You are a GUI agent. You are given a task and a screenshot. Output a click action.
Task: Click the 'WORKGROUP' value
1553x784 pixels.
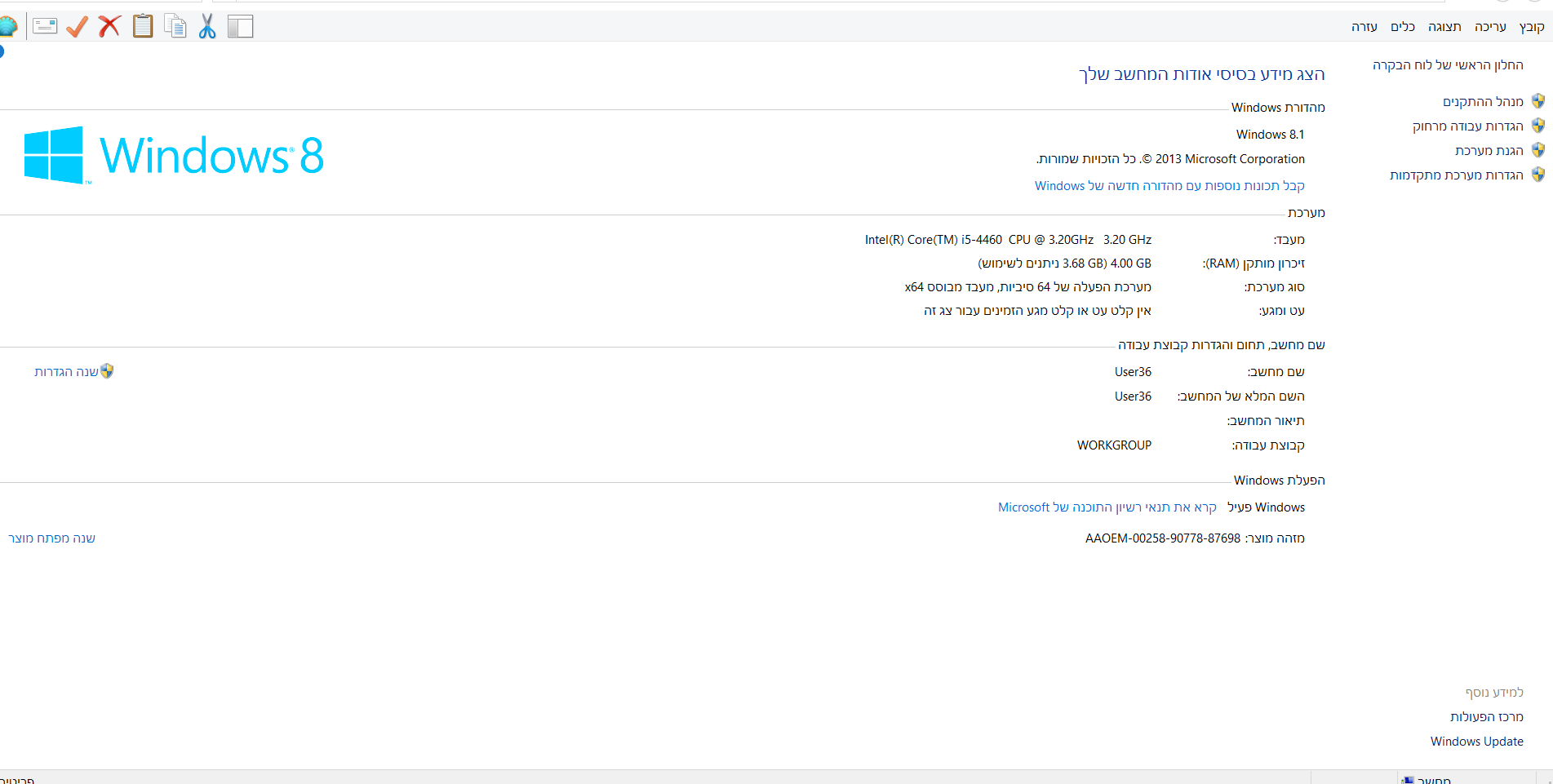[1114, 445]
